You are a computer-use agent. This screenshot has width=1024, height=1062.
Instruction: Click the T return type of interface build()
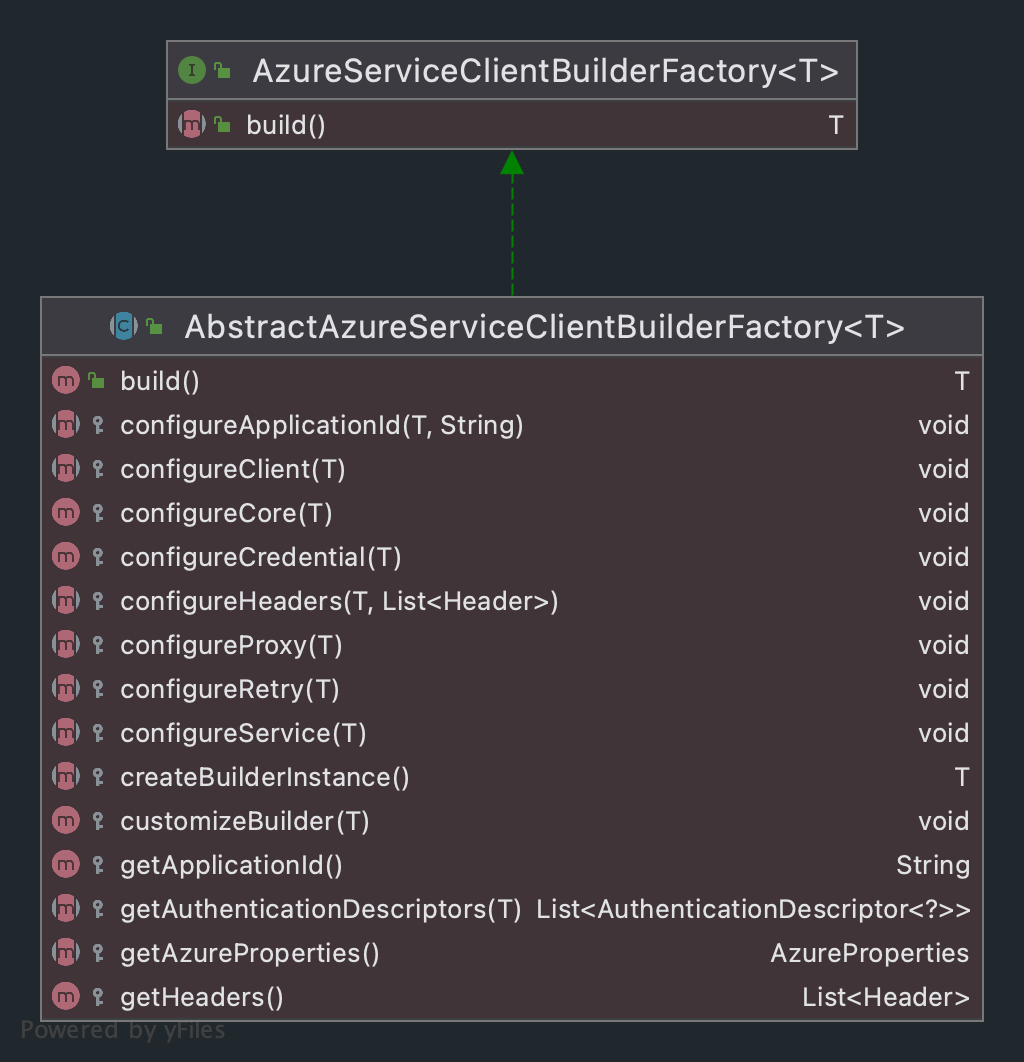pos(836,125)
